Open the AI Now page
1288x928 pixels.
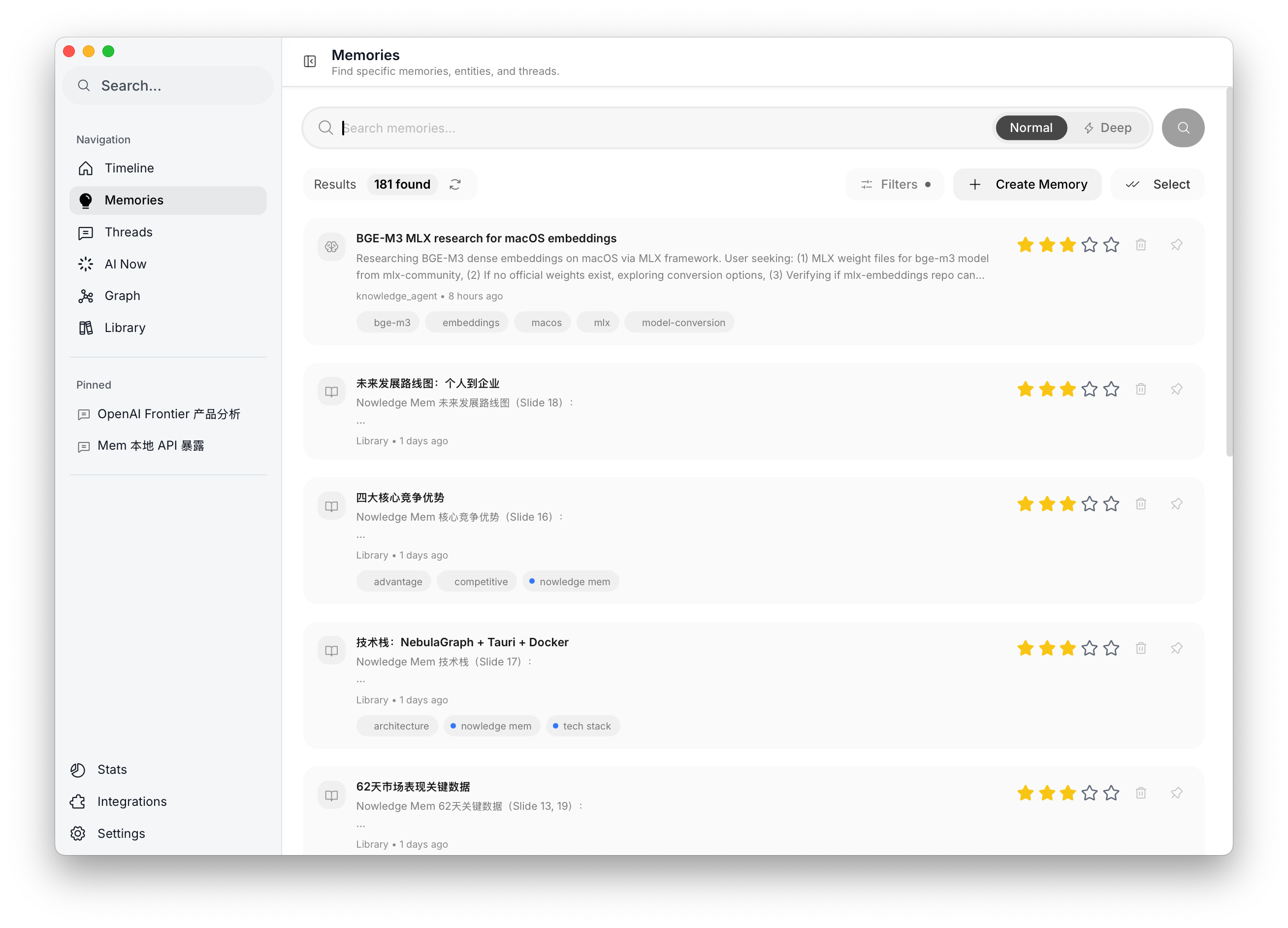coord(125,264)
